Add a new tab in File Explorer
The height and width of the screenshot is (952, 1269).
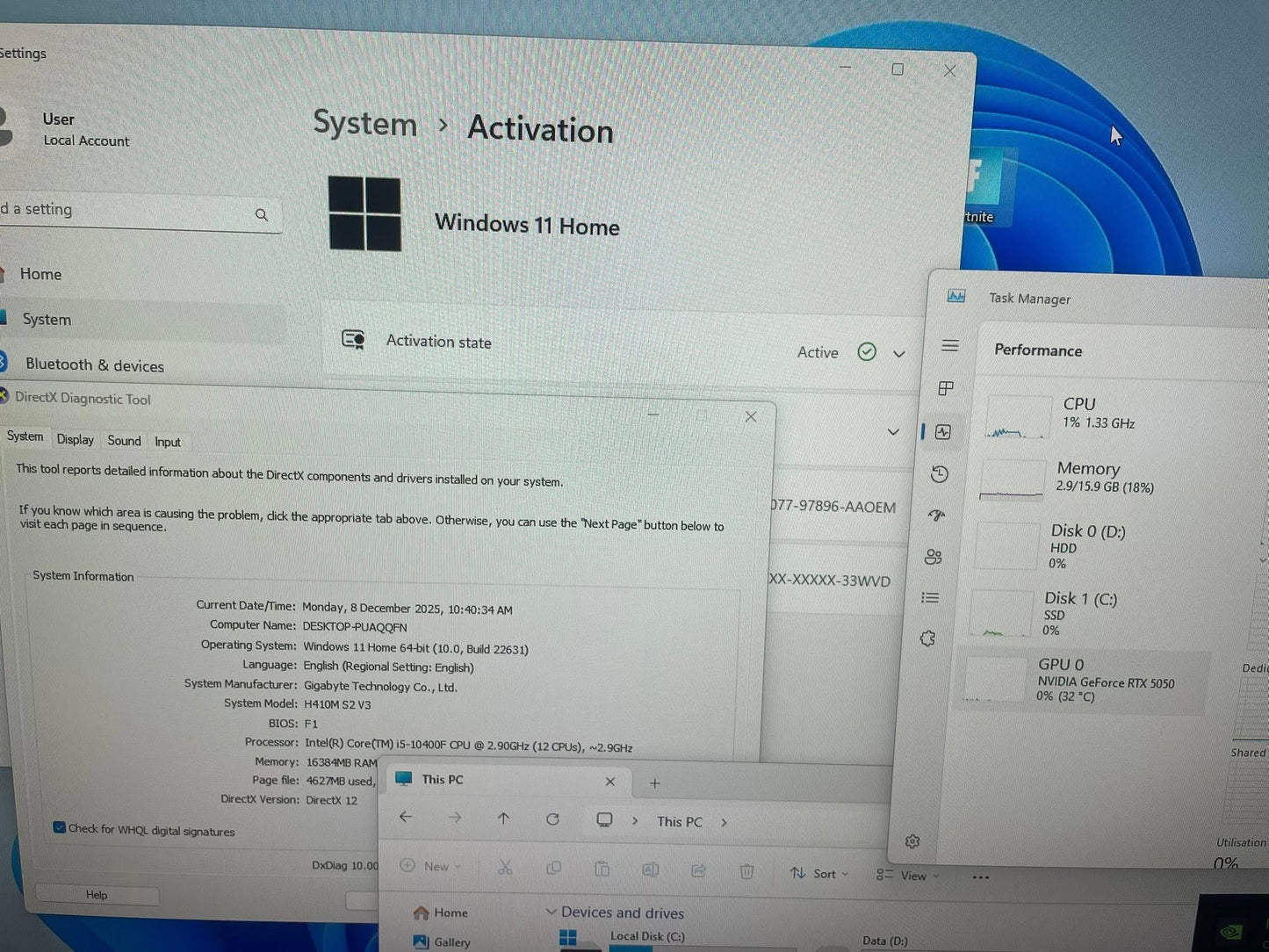coord(654,783)
